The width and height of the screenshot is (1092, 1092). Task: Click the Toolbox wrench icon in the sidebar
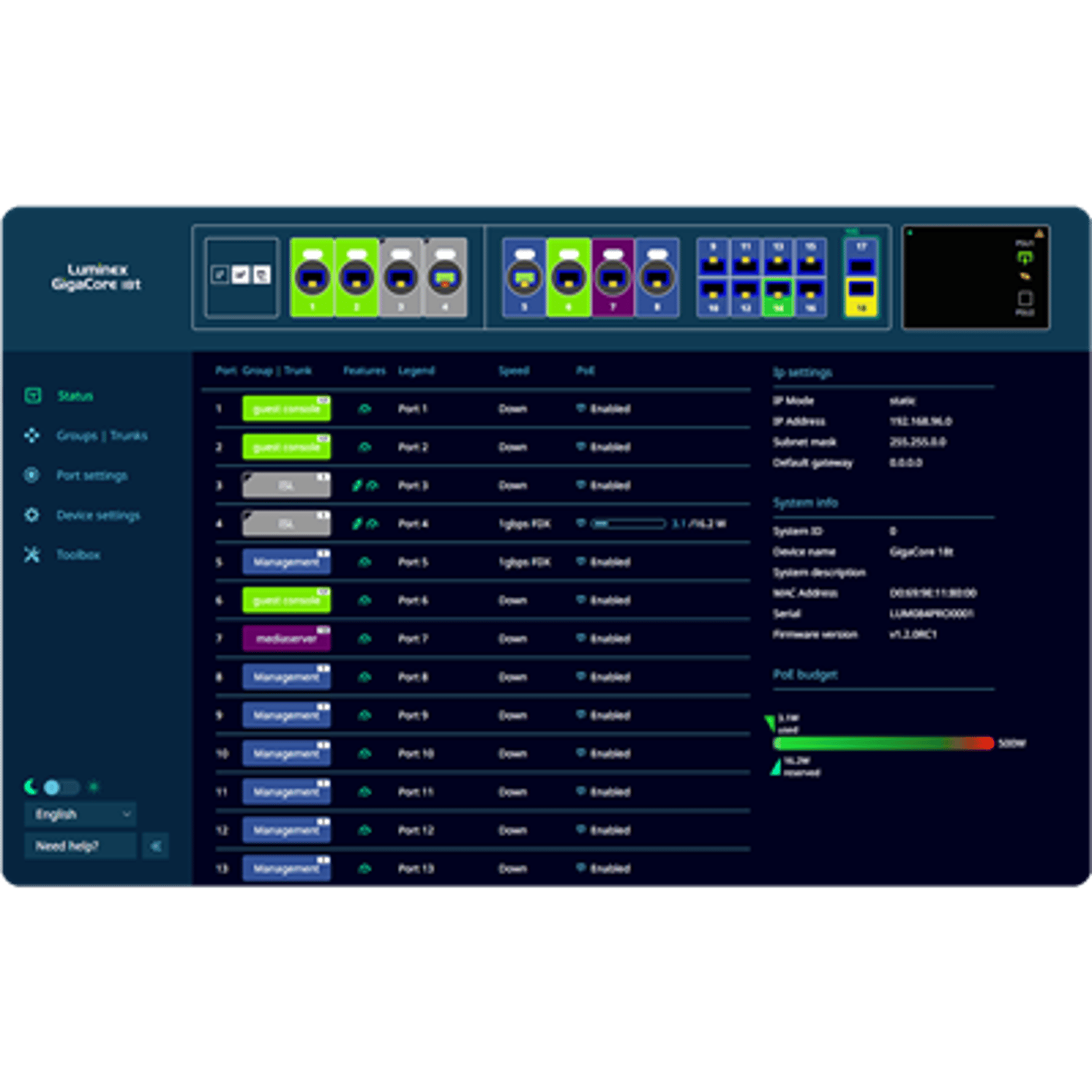tap(32, 555)
